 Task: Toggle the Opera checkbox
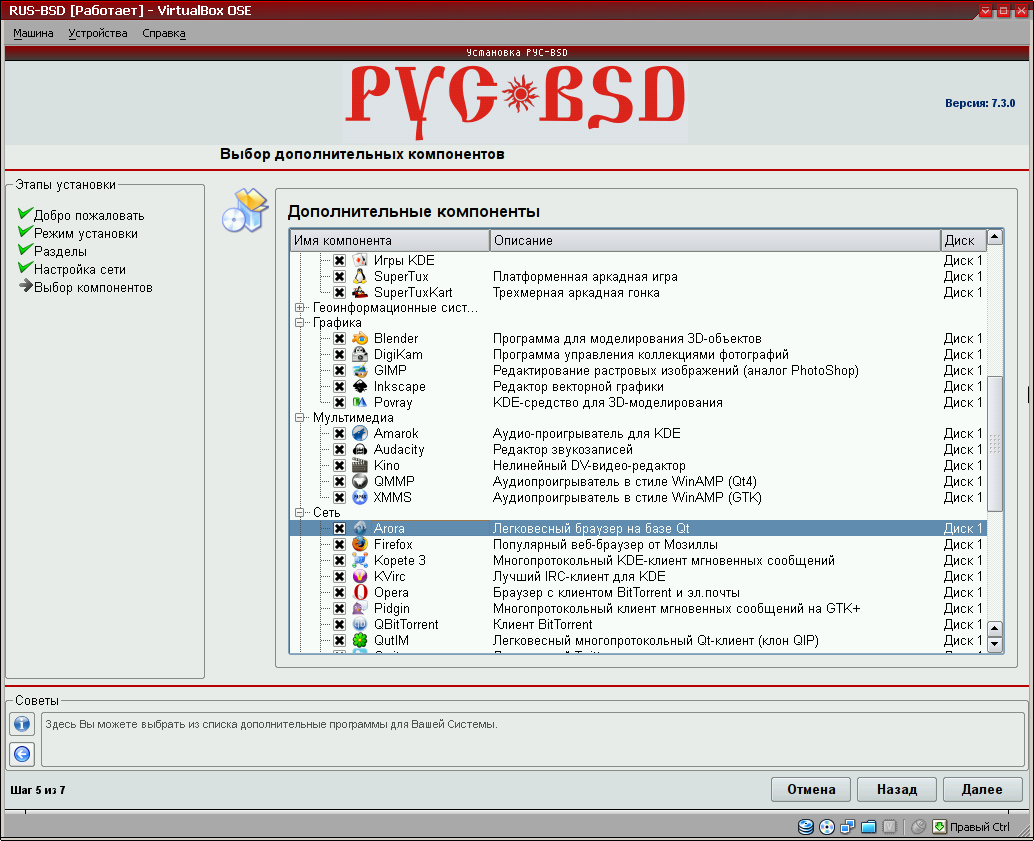pos(339,592)
